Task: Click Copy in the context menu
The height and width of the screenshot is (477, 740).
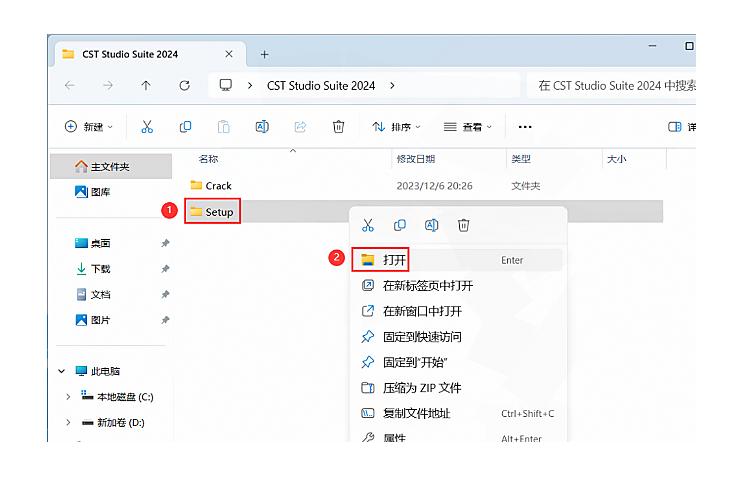Action: 400,225
